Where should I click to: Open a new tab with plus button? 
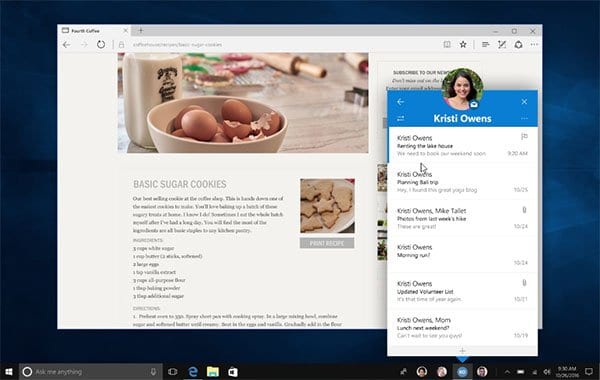(x=141, y=30)
